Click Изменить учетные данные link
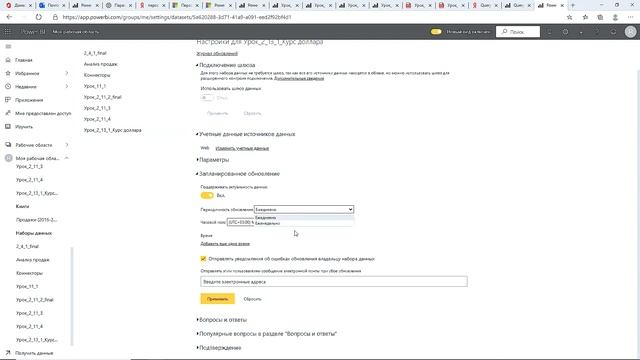This screenshot has width=640, height=360. (242, 148)
